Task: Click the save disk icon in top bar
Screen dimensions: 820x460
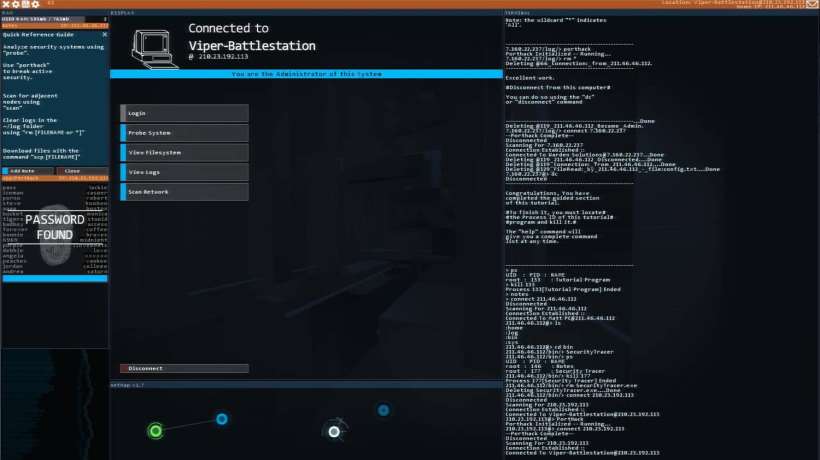Action: coord(23,4)
